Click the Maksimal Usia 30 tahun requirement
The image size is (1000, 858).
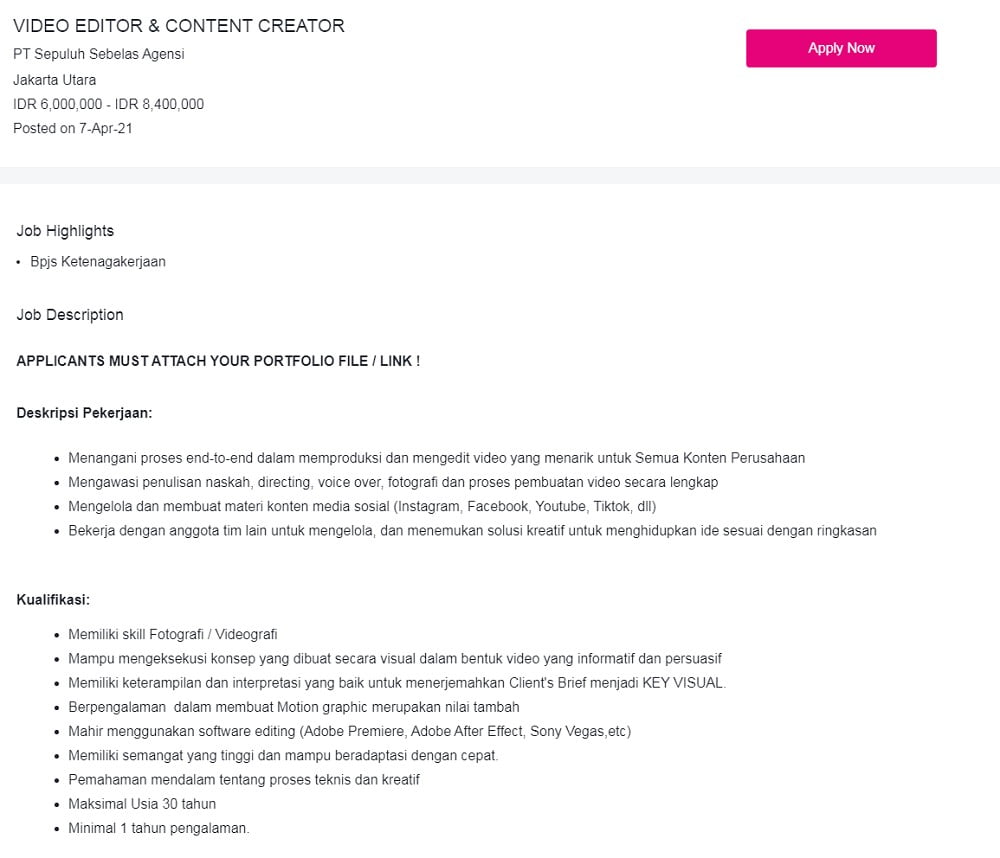[x=142, y=803]
